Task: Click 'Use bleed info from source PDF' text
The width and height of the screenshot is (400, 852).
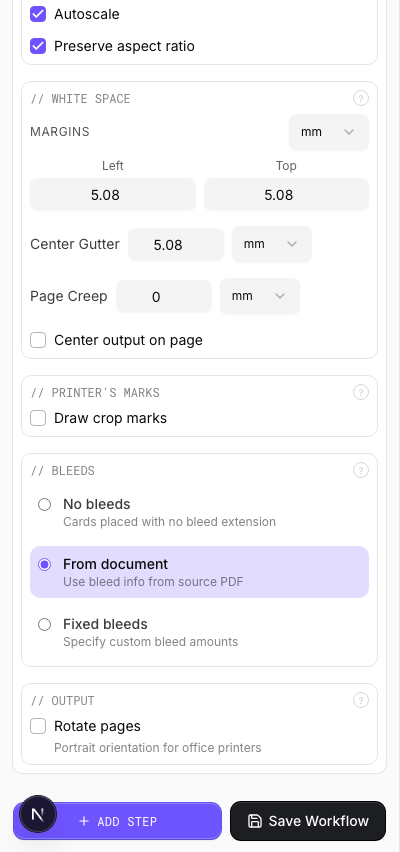Action: tap(153, 582)
